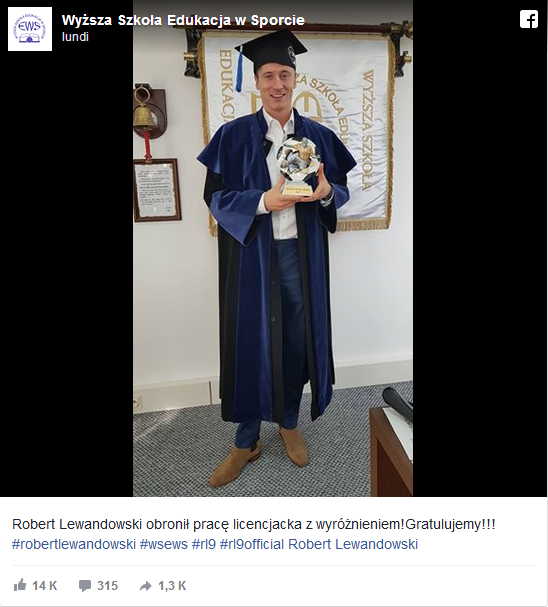The image size is (548, 607).
Task: Click the share arrow icon
Action: [x=146, y=586]
